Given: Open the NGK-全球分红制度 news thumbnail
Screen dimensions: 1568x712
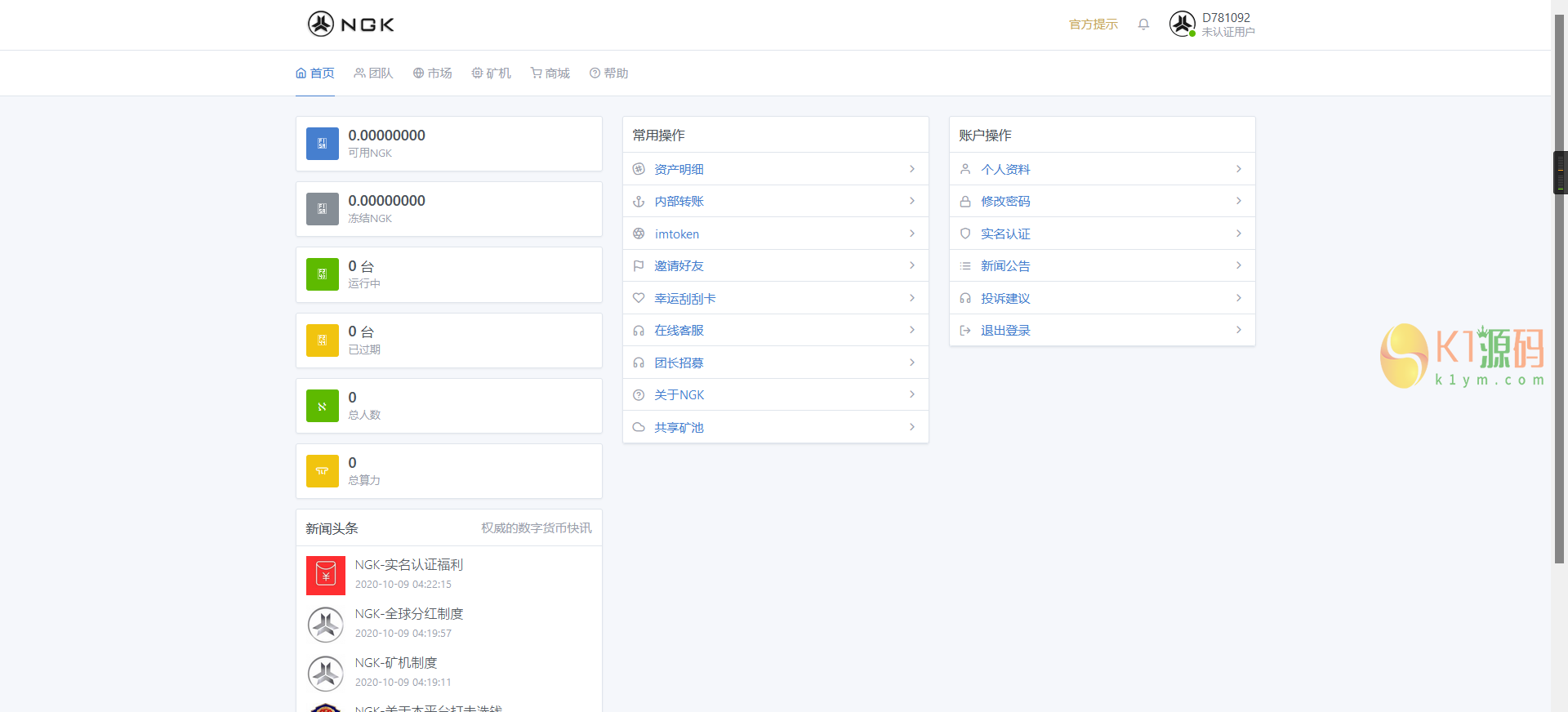Looking at the screenshot, I should click(x=326, y=625).
